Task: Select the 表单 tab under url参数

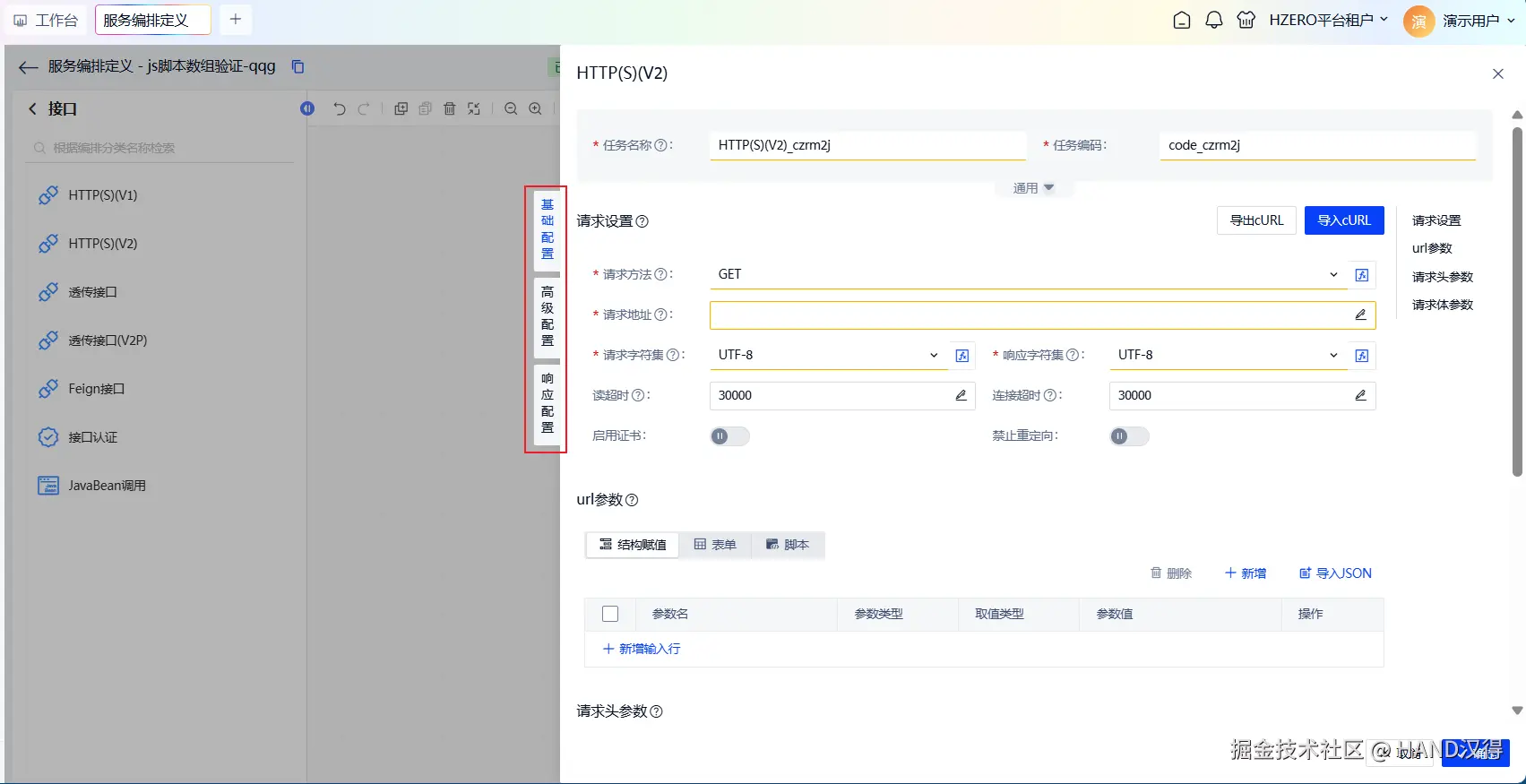Action: 715,545
